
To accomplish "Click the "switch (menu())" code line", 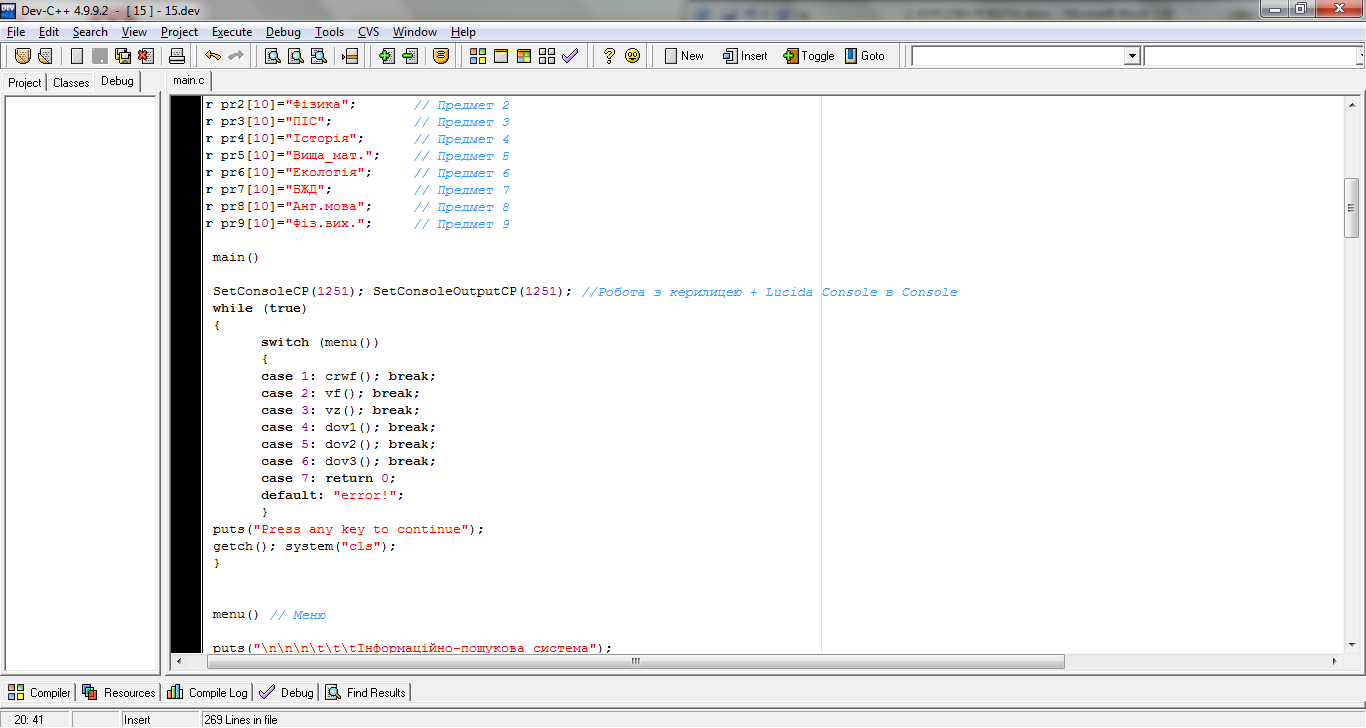I will click(x=320, y=342).
